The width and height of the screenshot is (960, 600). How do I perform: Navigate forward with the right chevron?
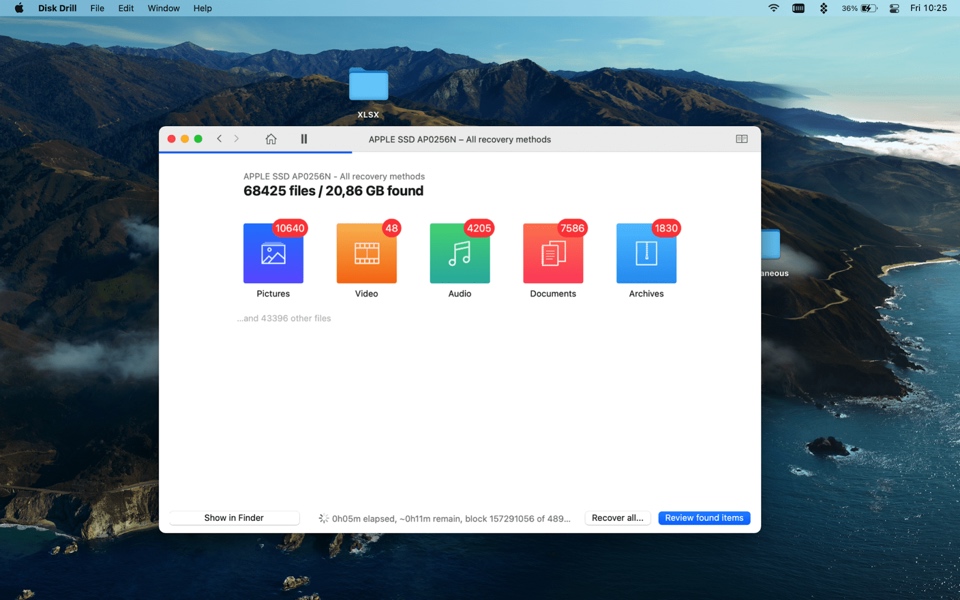236,139
